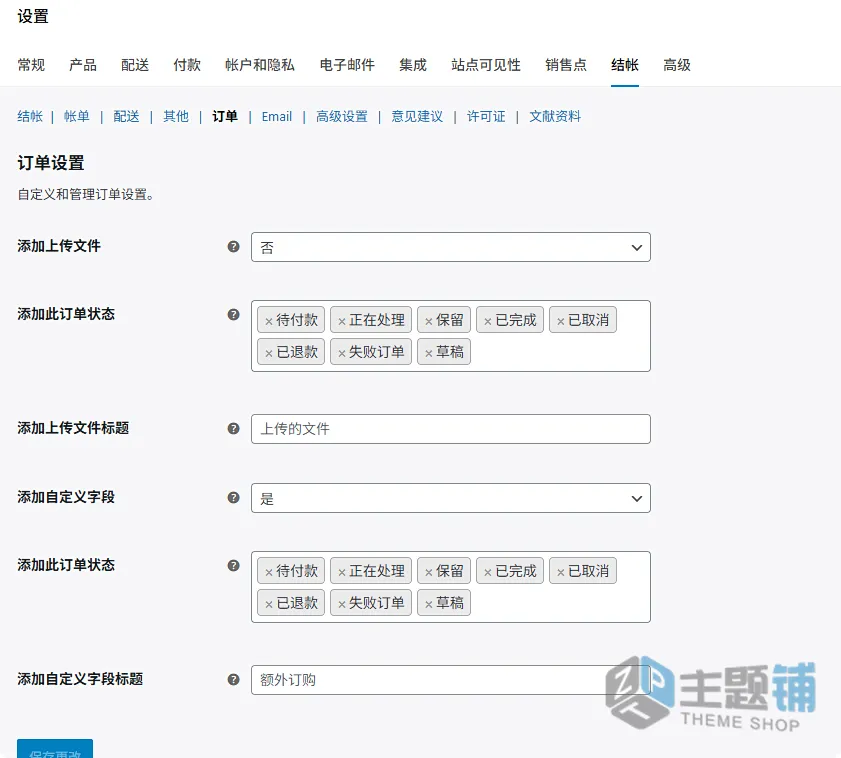This screenshot has height=758, width=841.
Task: Remove 正在处理 tag in second status box
Action: [x=342, y=572]
